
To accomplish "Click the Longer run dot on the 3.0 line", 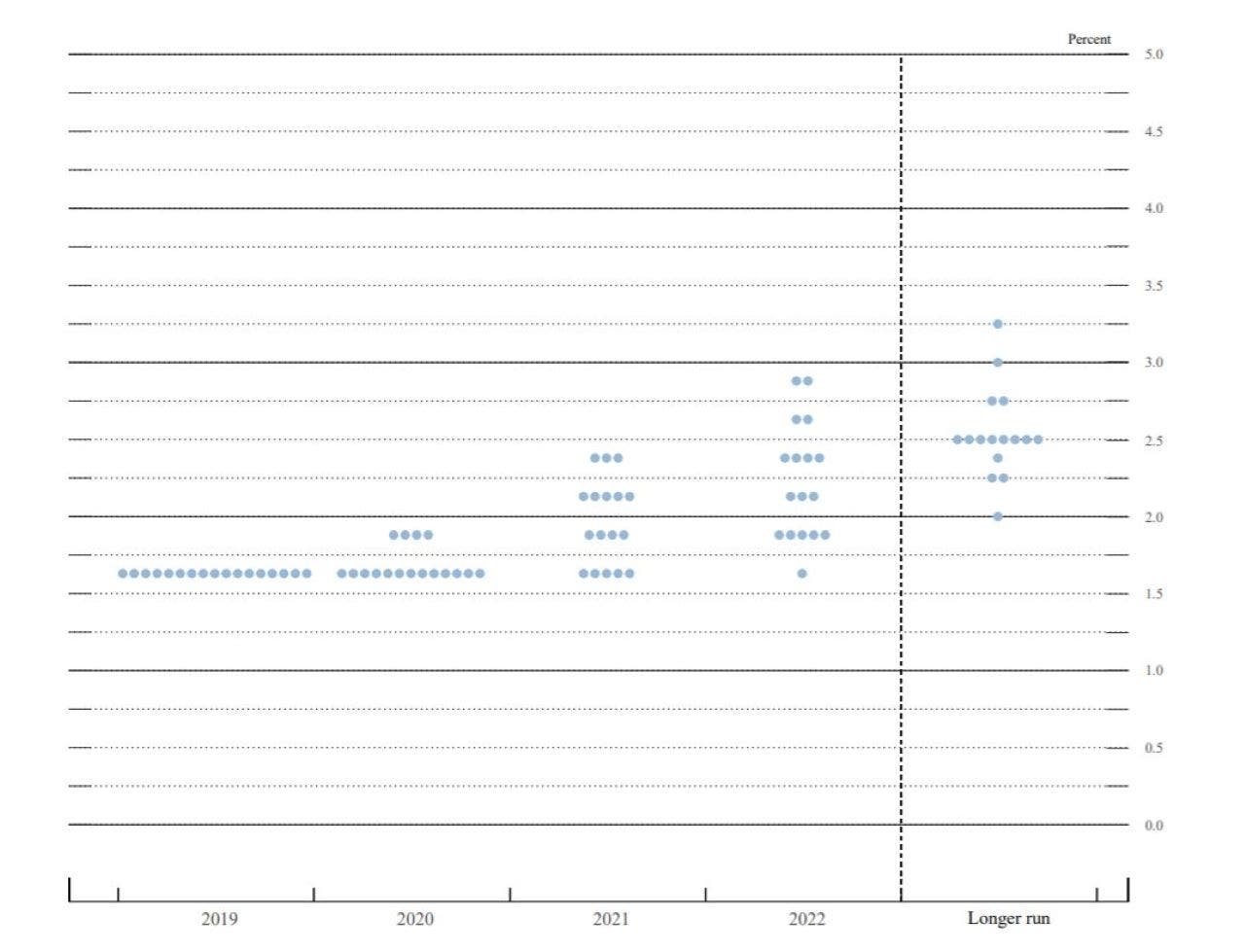I will 997,363.
